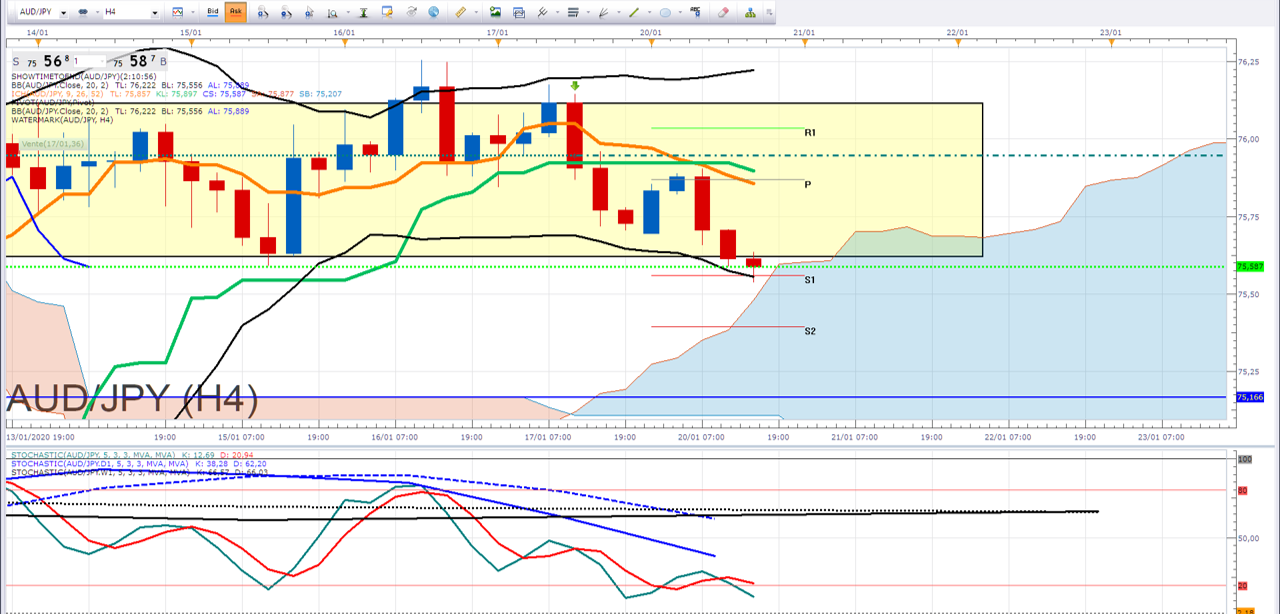1280x614 pixels.
Task: Select the green trend line tool
Action: [634, 12]
